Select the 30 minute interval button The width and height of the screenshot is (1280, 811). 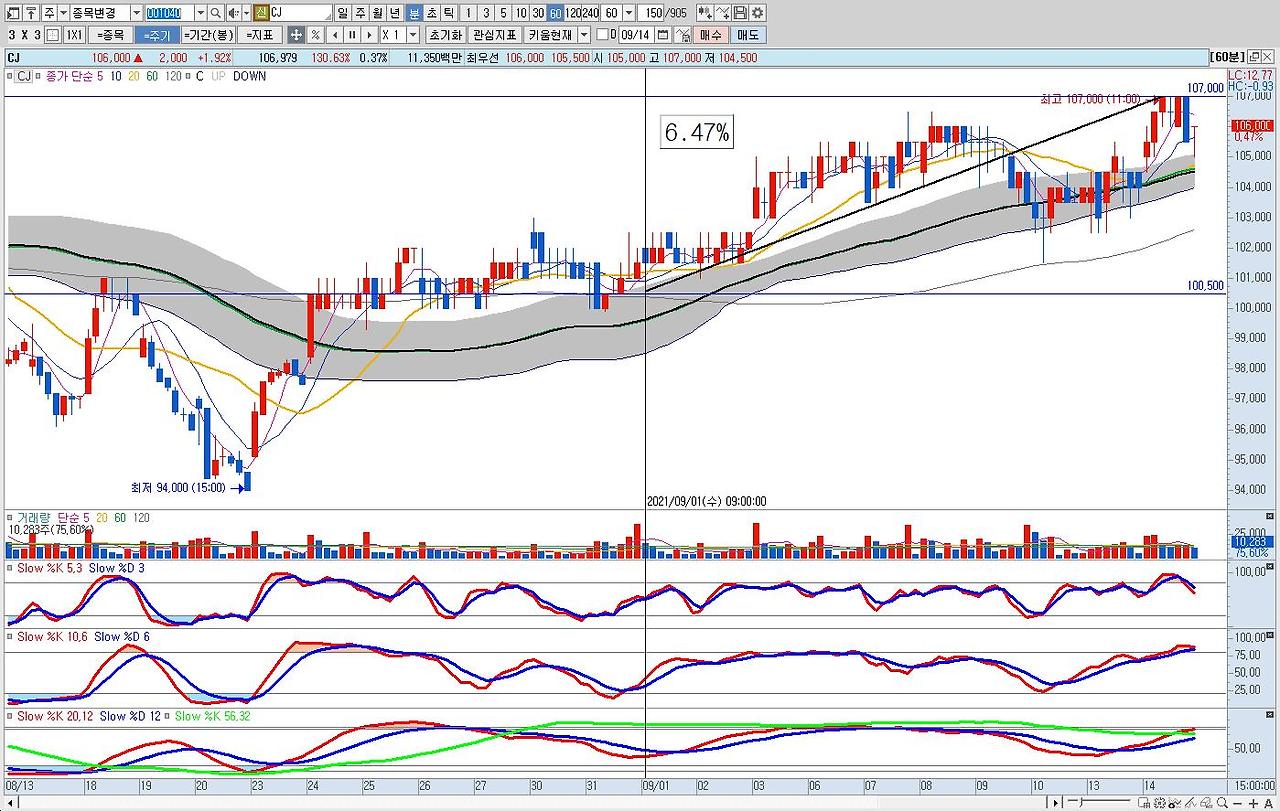[x=538, y=13]
